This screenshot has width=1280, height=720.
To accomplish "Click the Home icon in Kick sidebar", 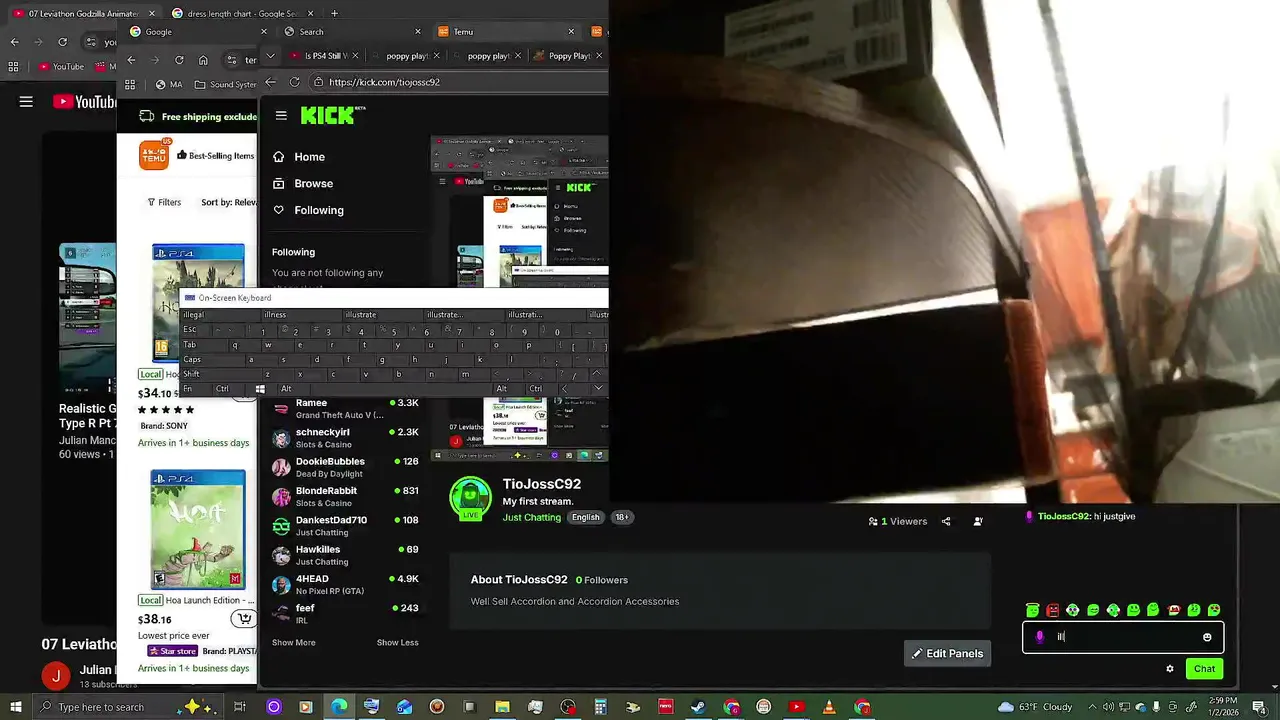I will (279, 157).
